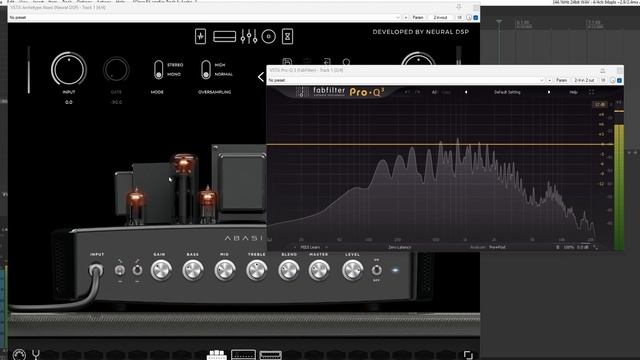Click the undo arrow in Pro-Q 3 header
Screen dimensions: 640x360
(x=407, y=92)
